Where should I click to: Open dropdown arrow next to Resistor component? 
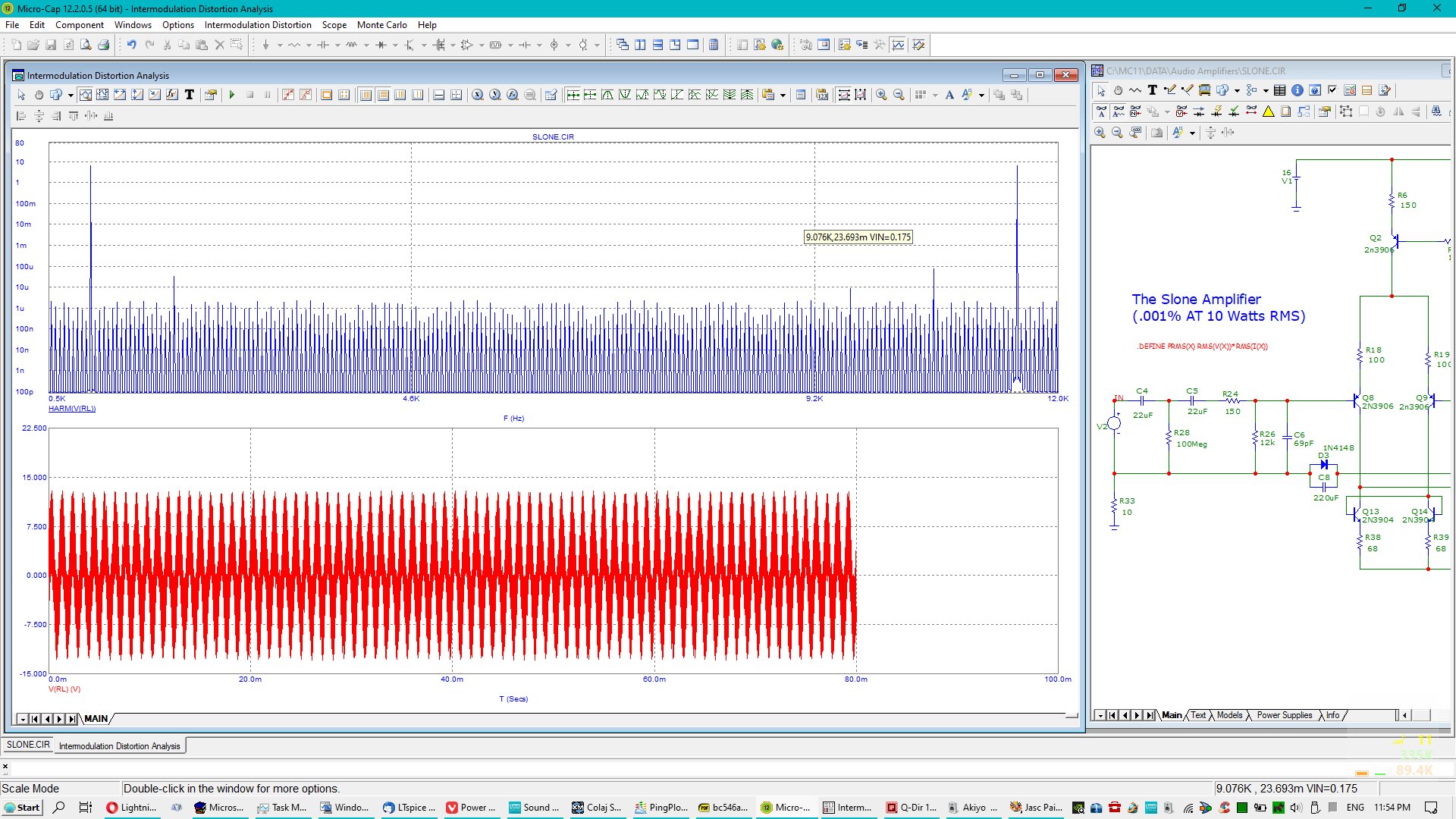click(308, 45)
